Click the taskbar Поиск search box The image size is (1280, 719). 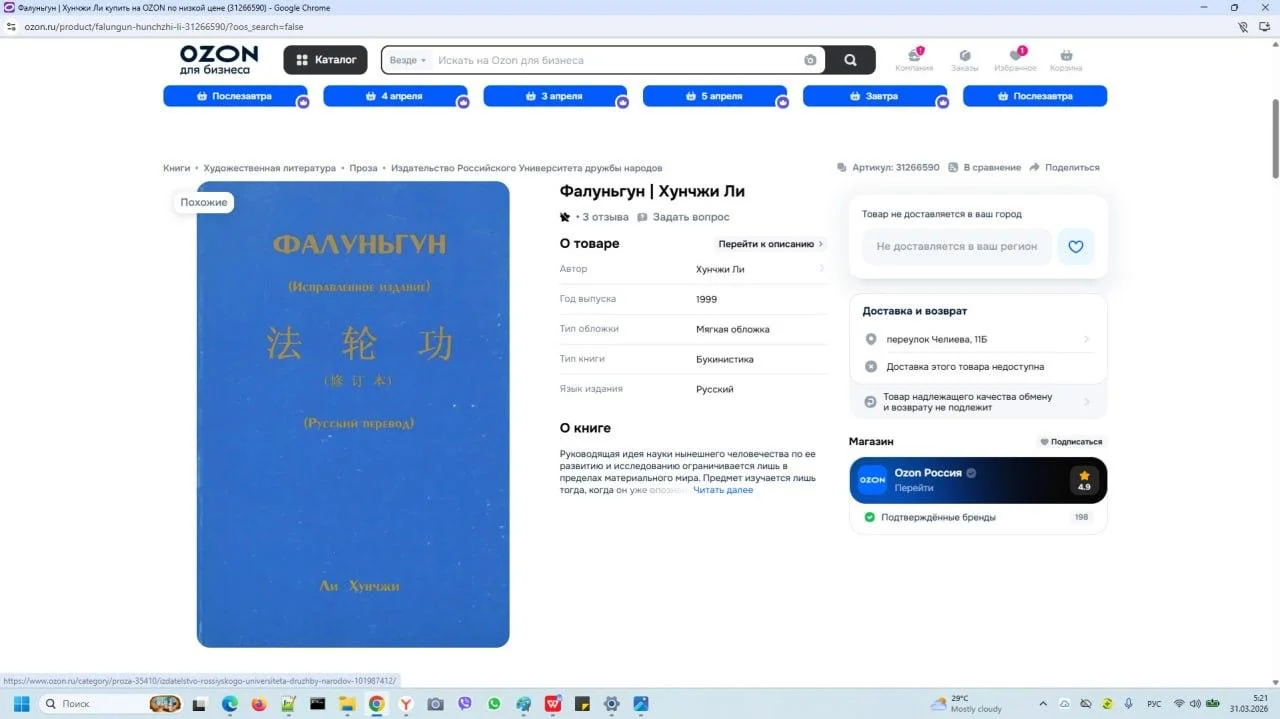[110, 704]
